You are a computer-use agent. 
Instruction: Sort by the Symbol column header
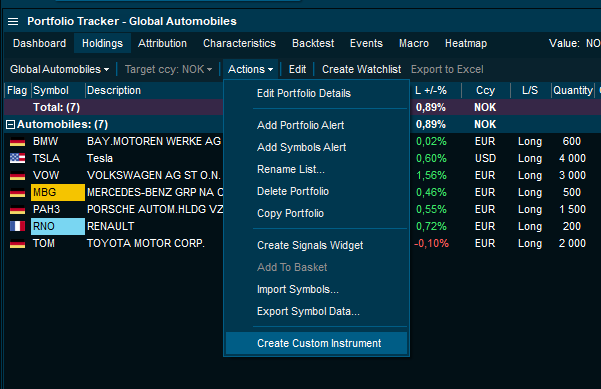[58, 90]
